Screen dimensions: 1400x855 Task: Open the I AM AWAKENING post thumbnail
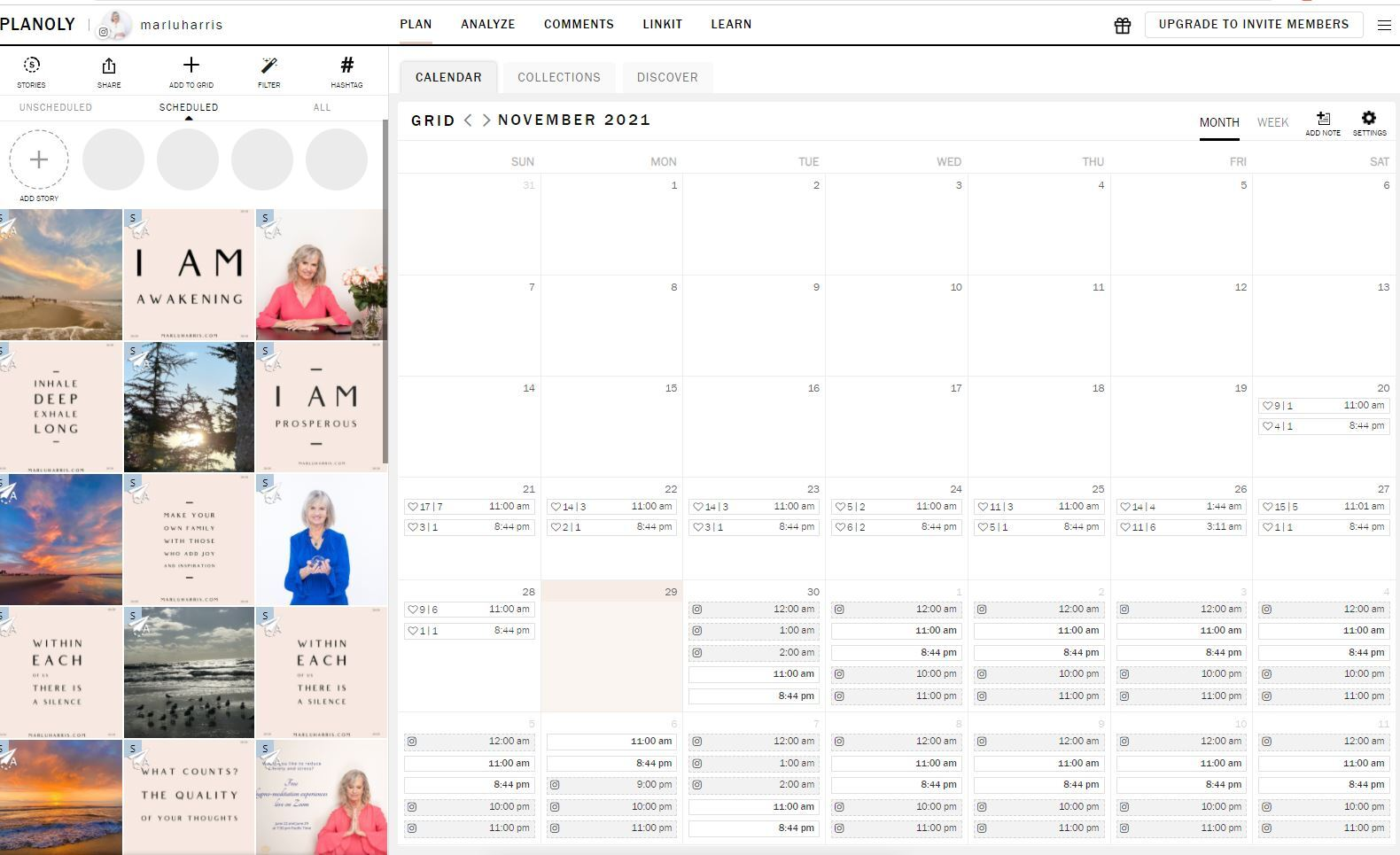(189, 275)
